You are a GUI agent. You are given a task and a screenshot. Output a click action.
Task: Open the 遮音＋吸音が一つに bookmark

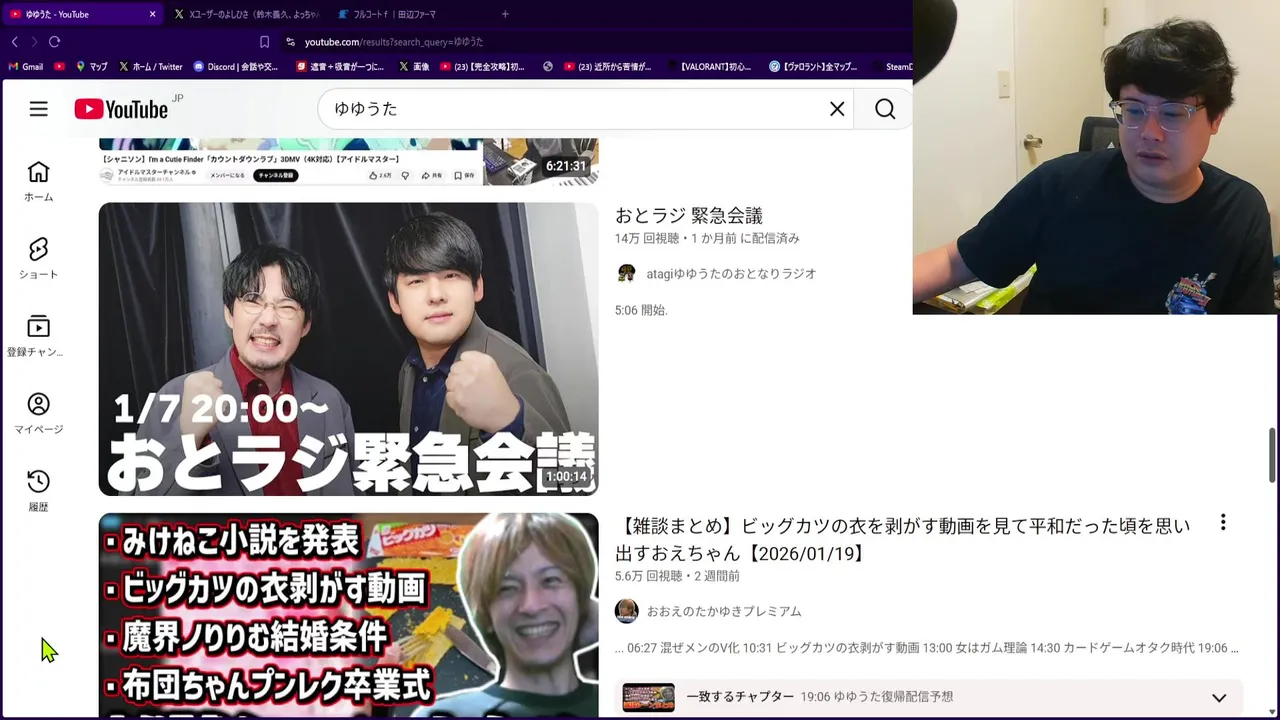[340, 67]
